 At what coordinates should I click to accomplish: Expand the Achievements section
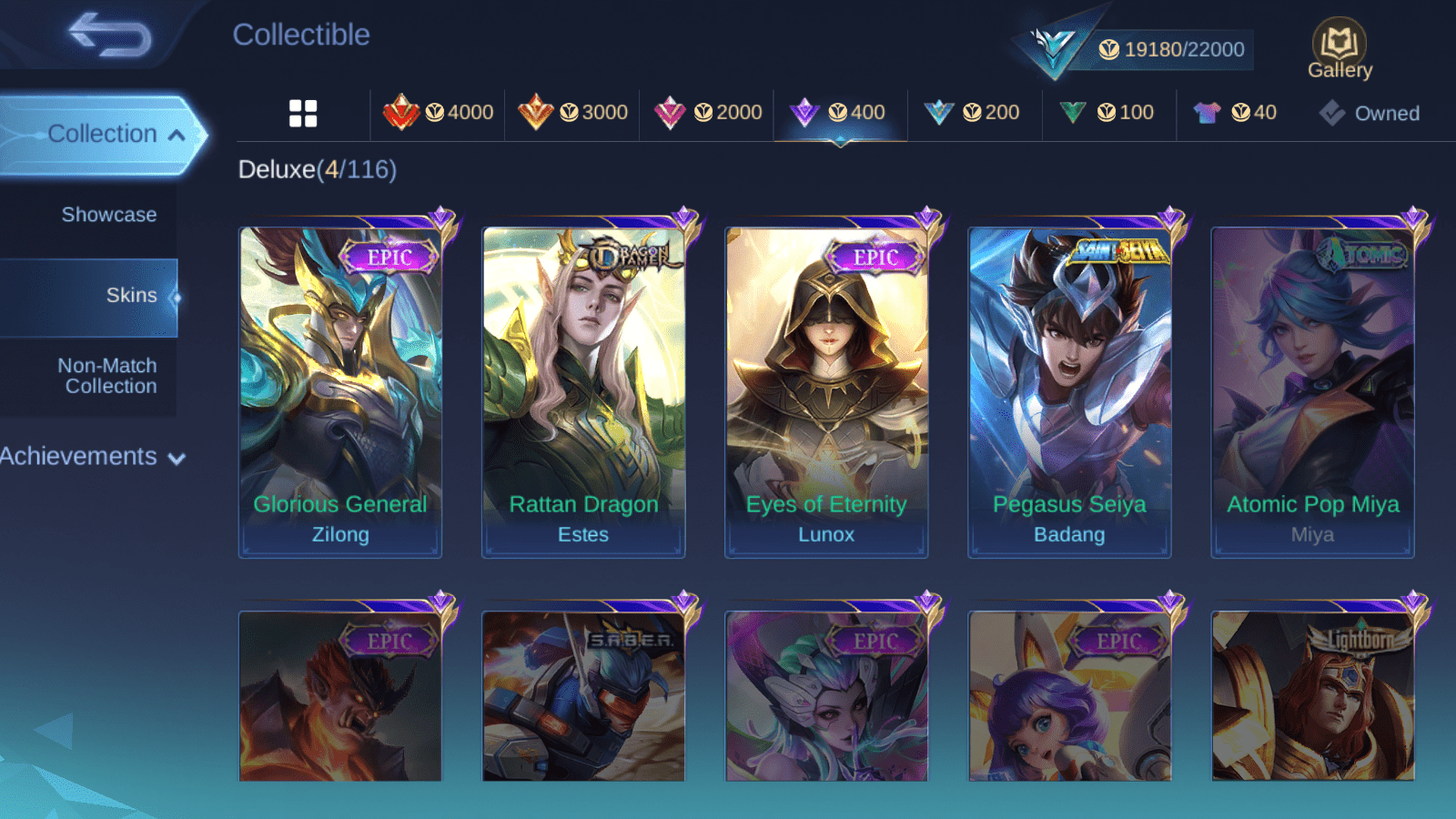92,457
